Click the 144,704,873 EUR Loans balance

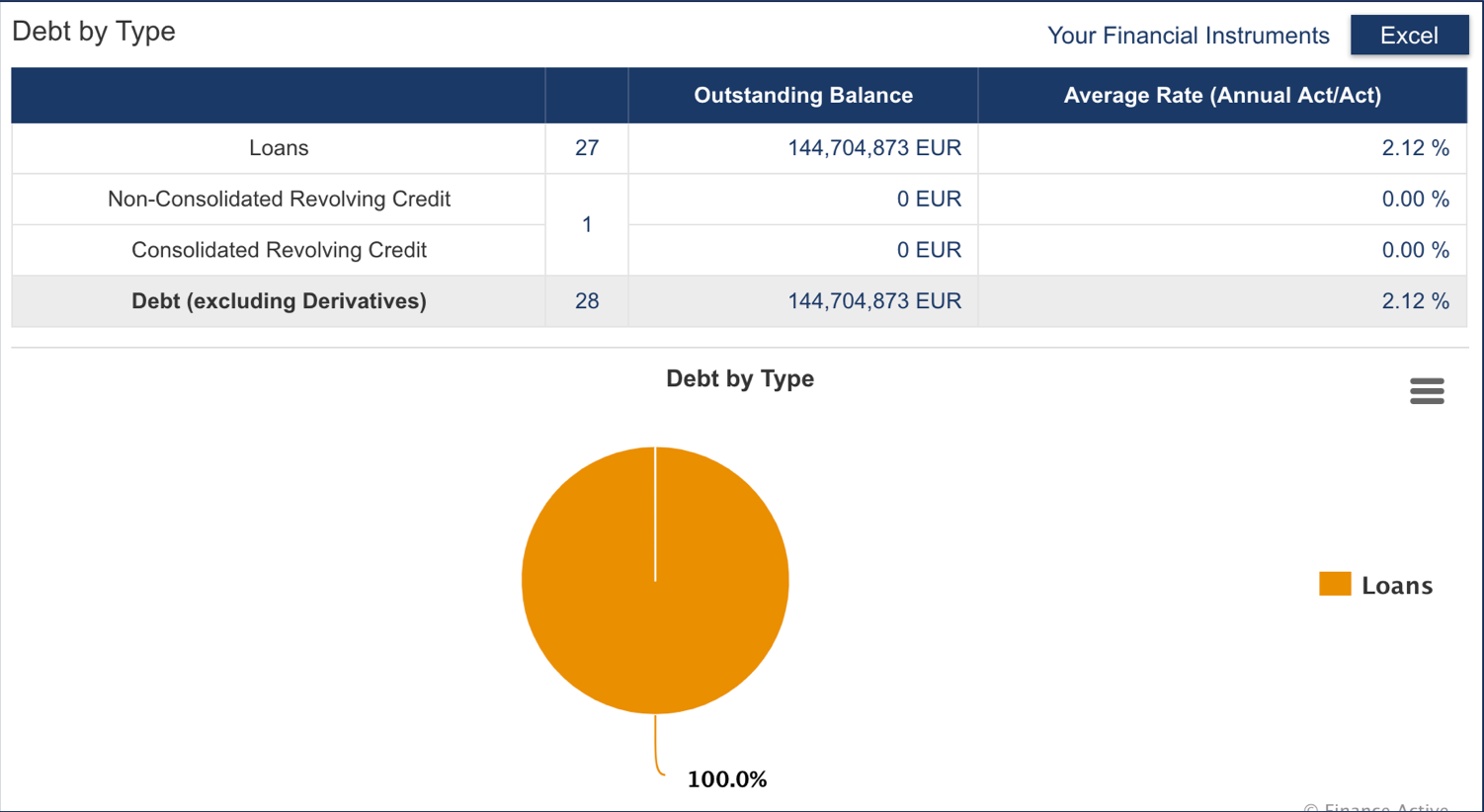(873, 147)
